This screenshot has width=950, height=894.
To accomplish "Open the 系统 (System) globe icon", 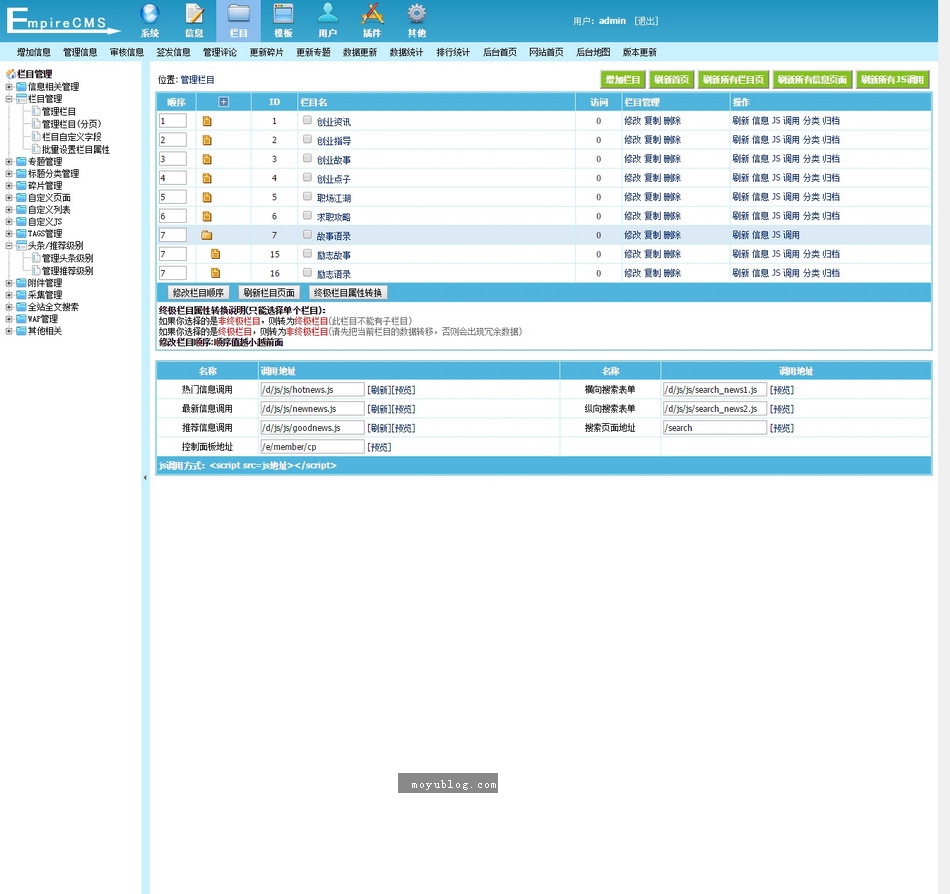I will (x=149, y=14).
